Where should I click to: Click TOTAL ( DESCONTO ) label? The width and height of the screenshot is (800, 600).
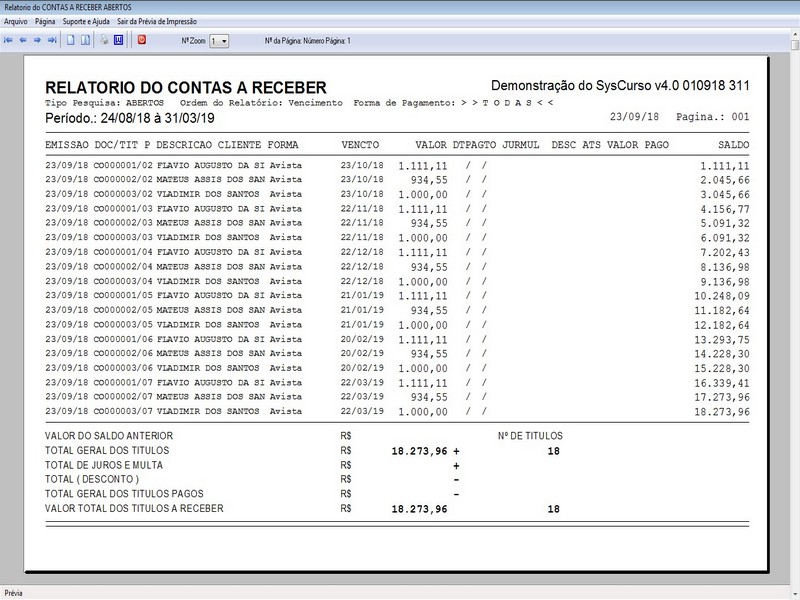(92, 479)
